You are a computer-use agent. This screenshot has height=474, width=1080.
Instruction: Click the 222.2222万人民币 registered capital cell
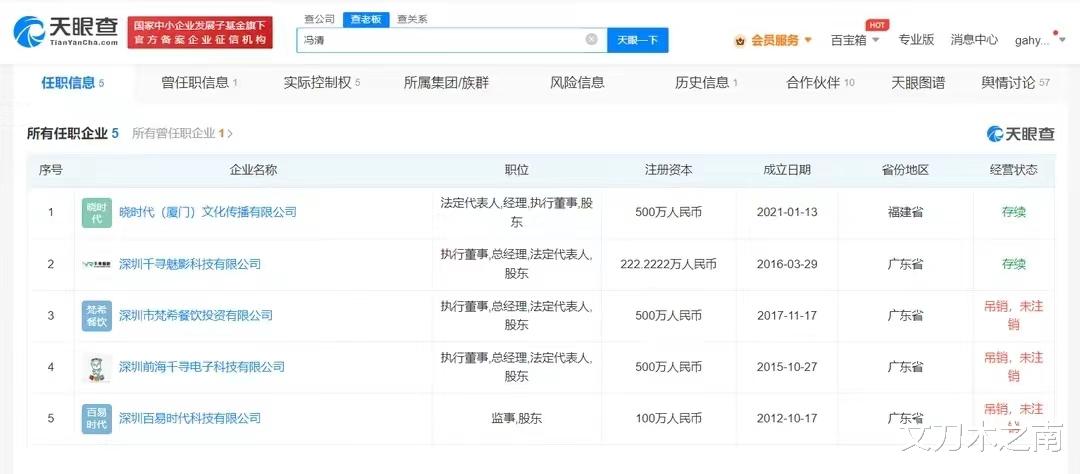[x=668, y=264]
